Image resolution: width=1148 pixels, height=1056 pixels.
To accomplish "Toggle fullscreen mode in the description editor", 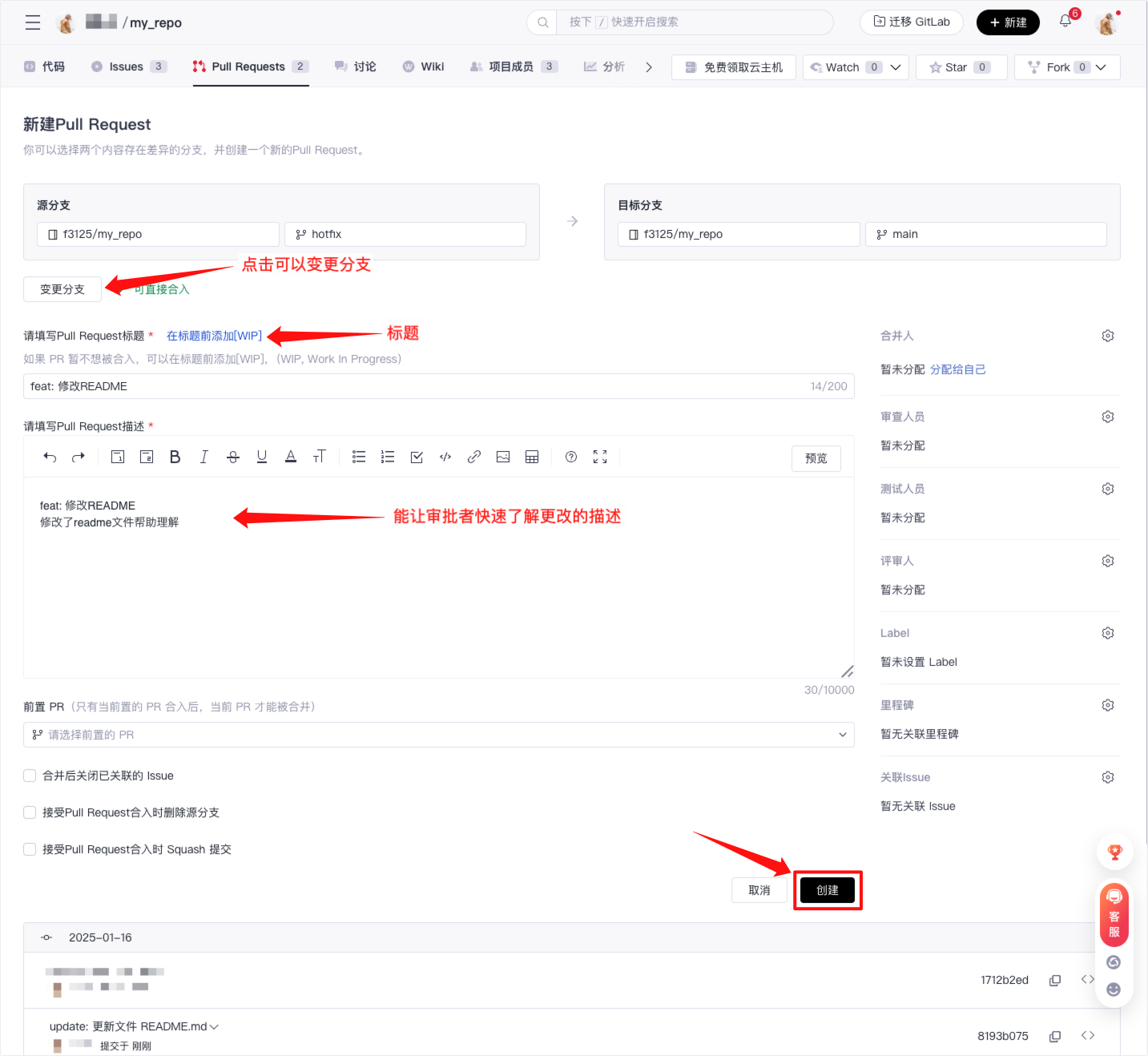I will 600,457.
